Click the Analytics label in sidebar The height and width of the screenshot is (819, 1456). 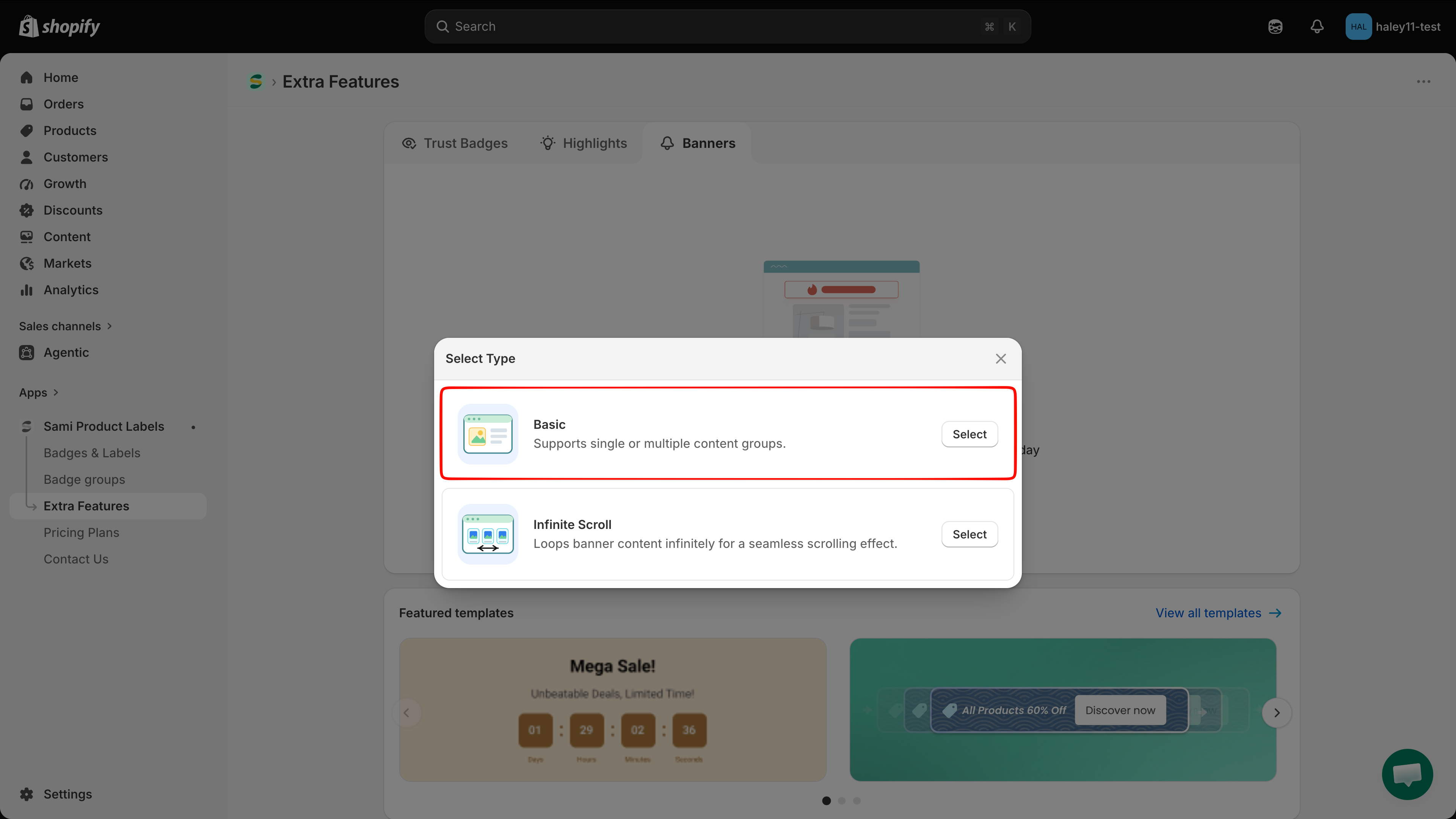tap(71, 290)
